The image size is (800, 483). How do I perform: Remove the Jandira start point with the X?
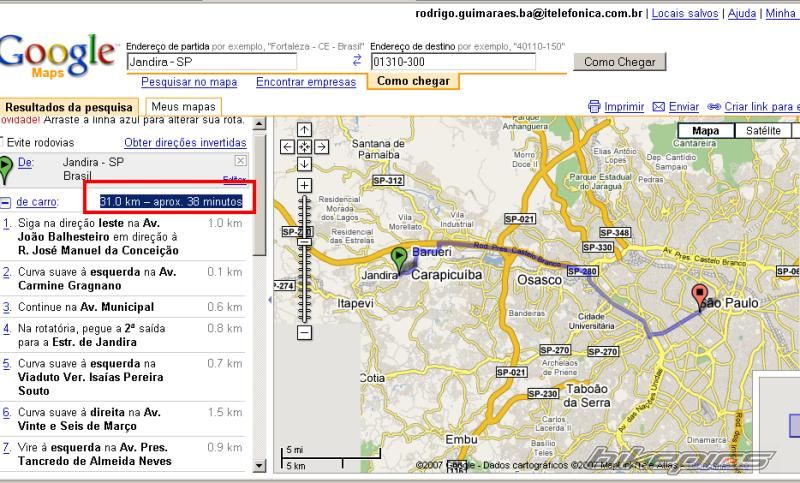click(240, 161)
